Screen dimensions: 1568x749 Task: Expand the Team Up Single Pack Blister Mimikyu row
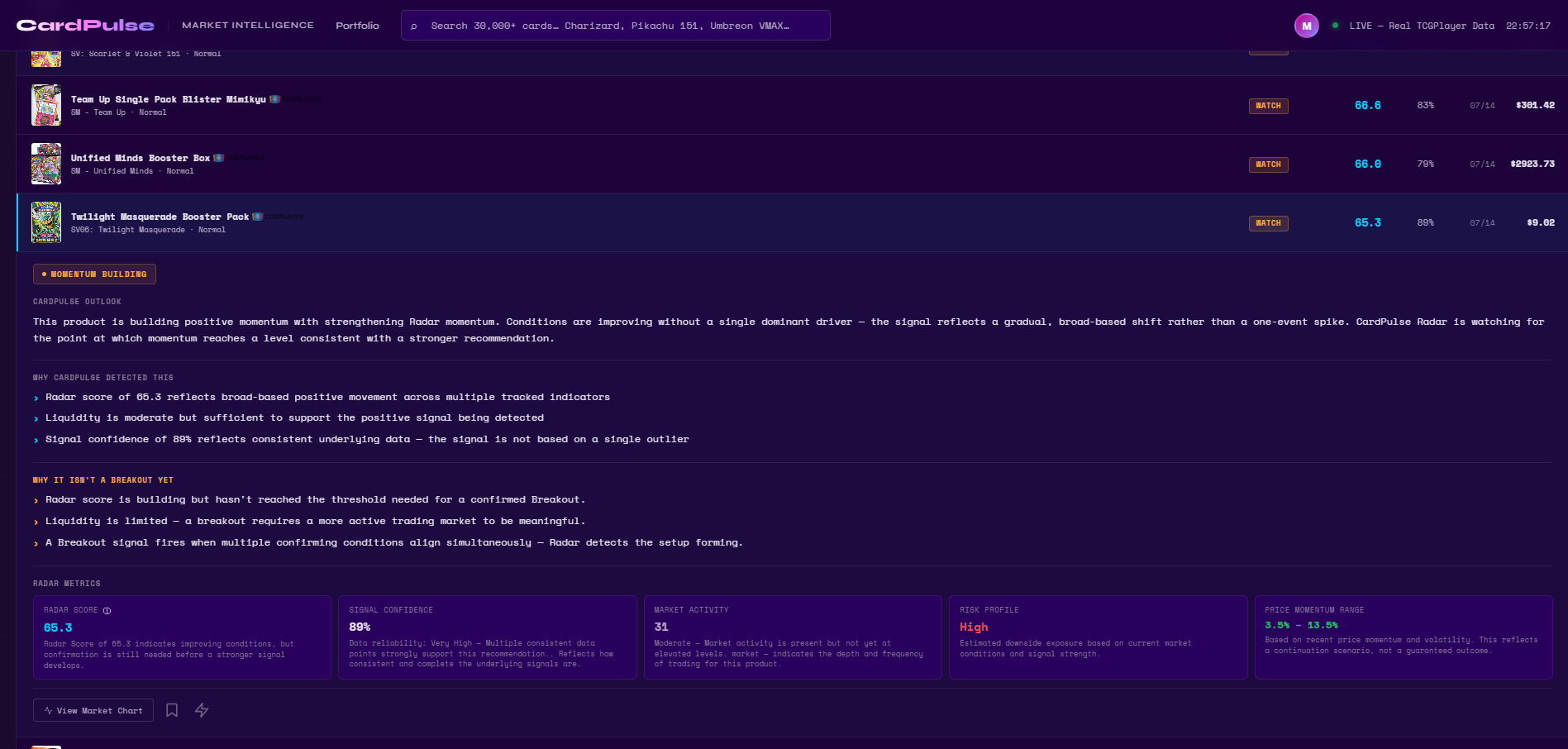point(792,105)
